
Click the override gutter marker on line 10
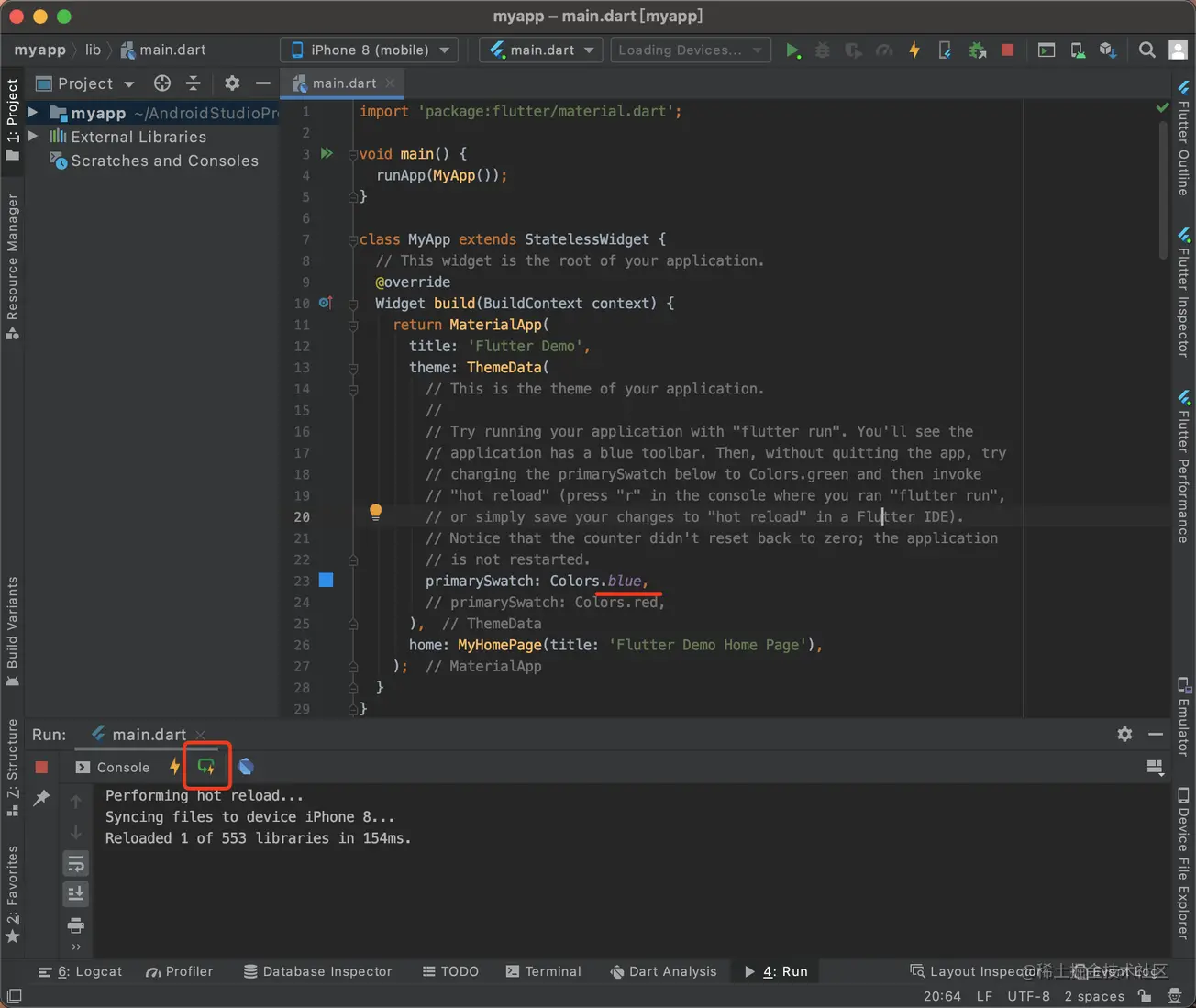click(326, 303)
